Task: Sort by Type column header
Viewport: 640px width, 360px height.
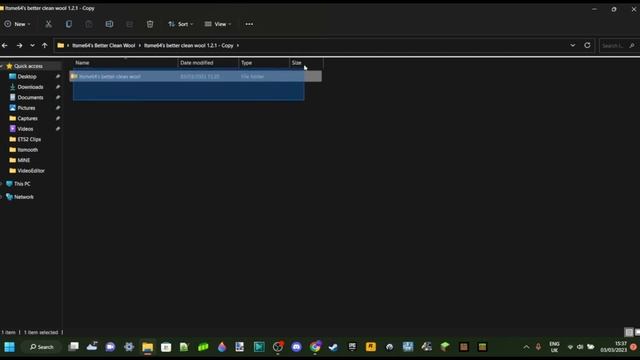Action: 264,63
